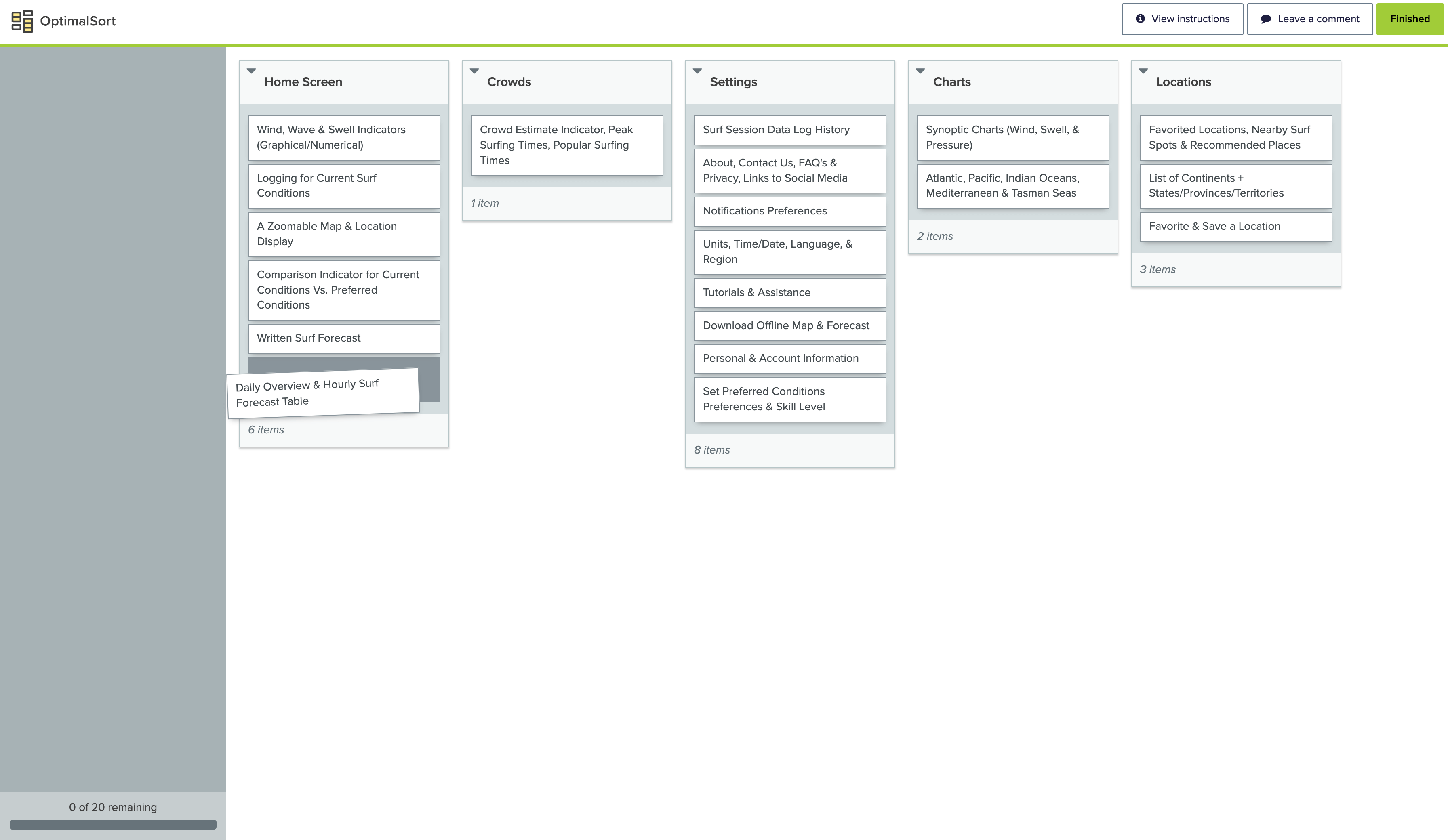The height and width of the screenshot is (840, 1448).
Task: Select A Zoomable Map & Location Display card
Action: 343,234
